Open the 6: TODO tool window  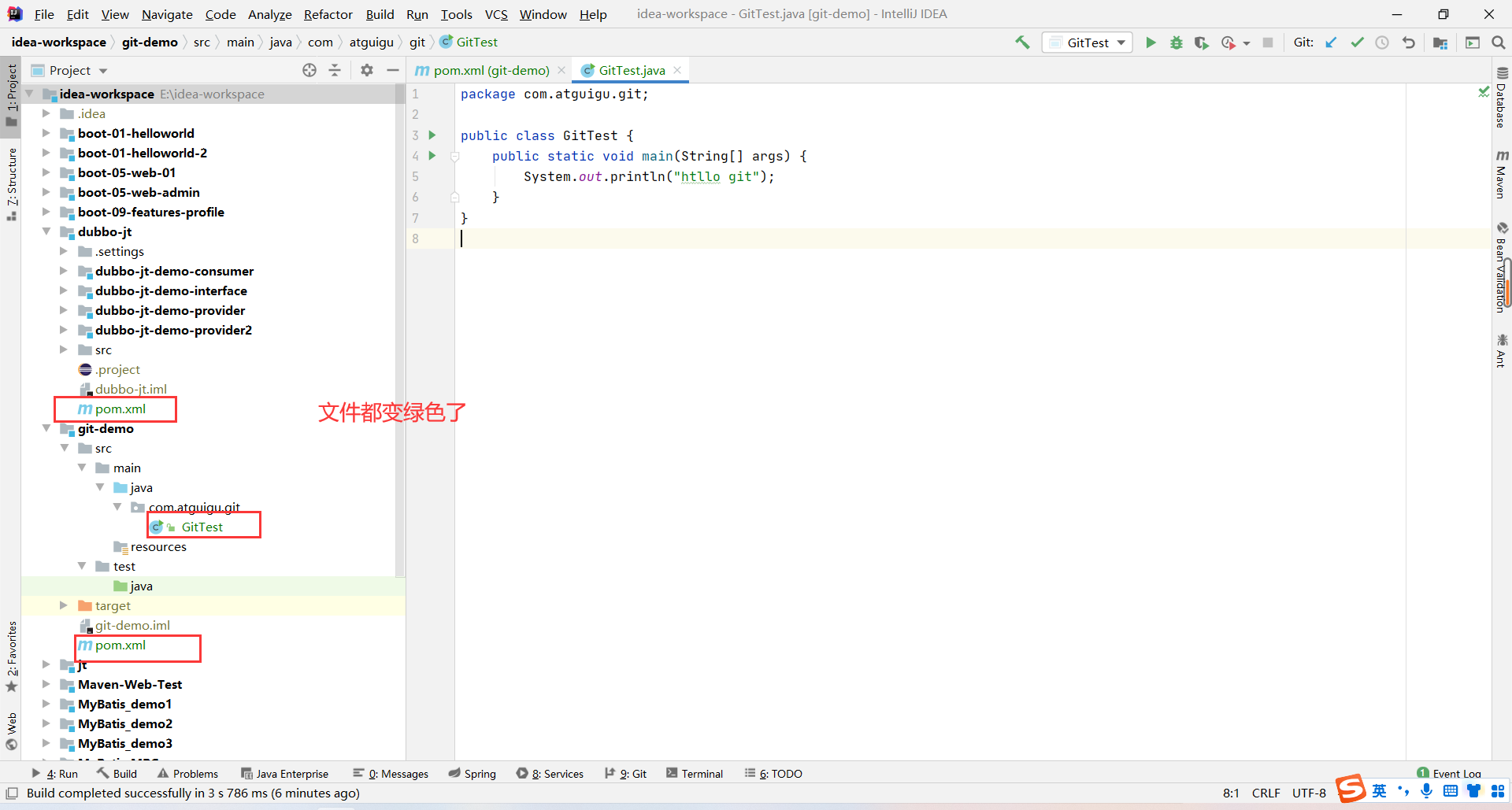(773, 774)
